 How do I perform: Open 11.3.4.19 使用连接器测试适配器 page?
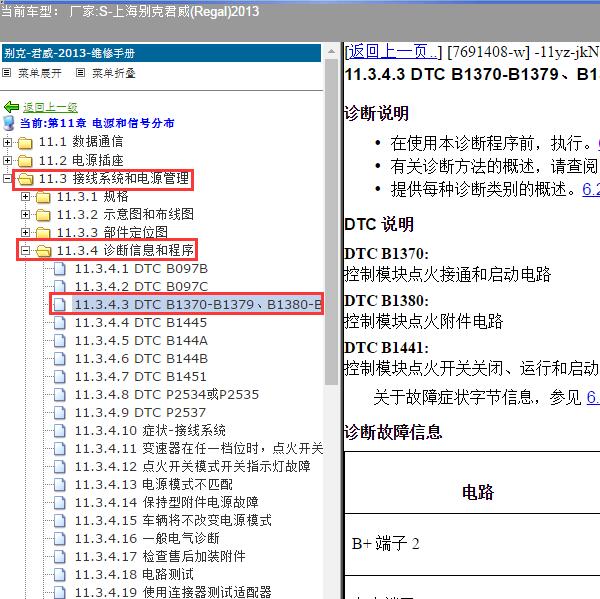pos(173,592)
